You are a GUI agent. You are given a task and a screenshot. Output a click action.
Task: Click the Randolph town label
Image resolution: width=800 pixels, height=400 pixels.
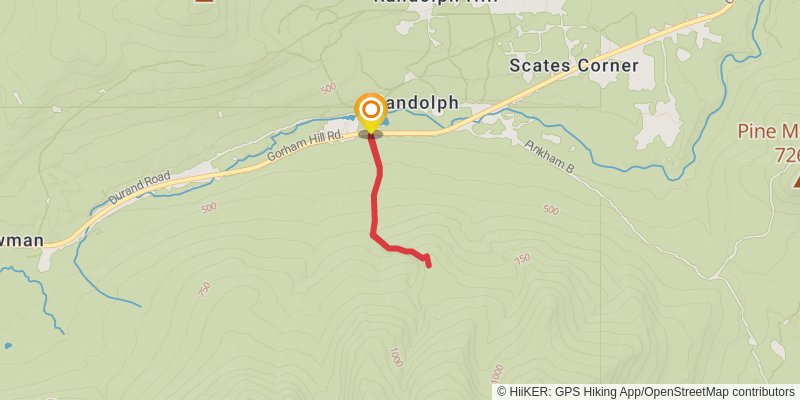pyautogui.click(x=419, y=104)
